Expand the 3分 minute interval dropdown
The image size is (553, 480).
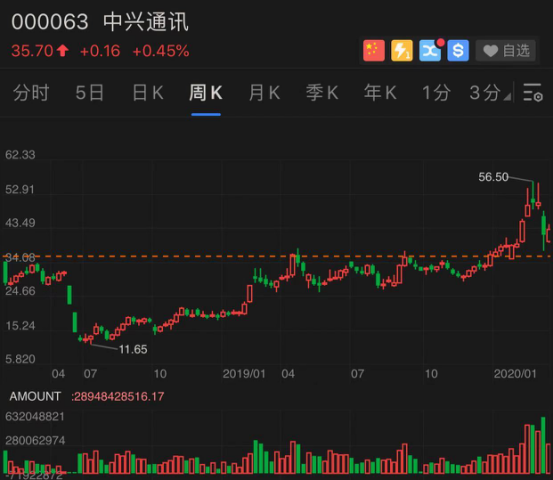pyautogui.click(x=490, y=93)
